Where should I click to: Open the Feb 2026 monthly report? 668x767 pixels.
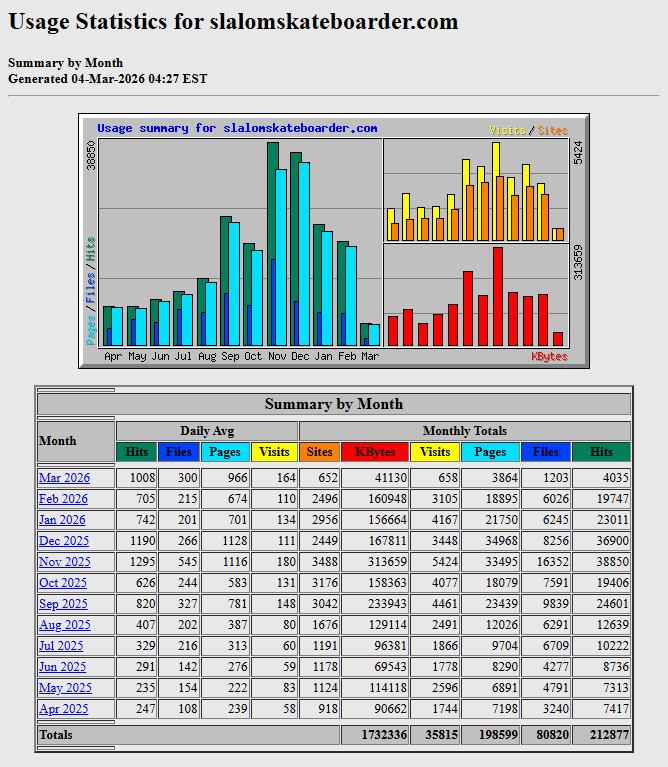pos(63,499)
